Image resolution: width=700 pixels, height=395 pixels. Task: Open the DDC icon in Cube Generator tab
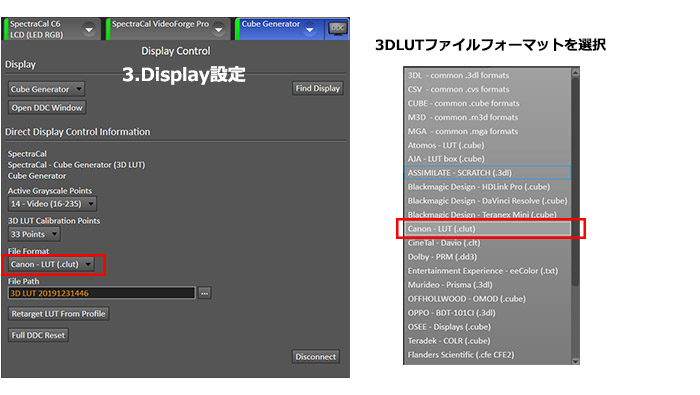(338, 29)
